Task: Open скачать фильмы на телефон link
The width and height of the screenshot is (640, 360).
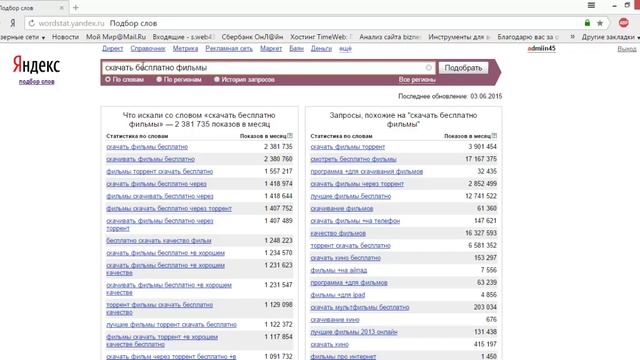Action: coord(355,221)
